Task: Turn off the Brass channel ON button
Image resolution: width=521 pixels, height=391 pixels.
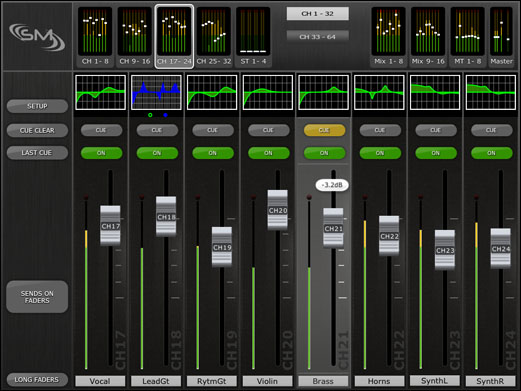Action: click(324, 153)
